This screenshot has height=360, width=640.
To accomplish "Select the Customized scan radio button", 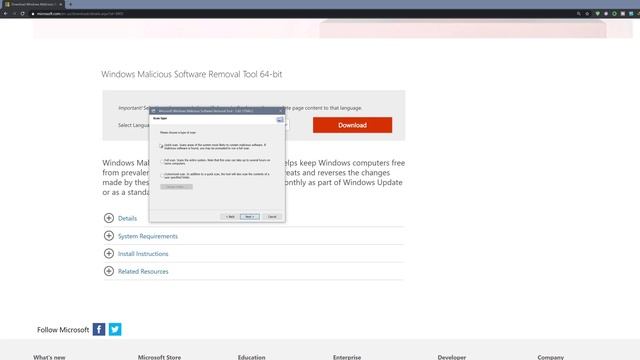I will click(x=162, y=176).
